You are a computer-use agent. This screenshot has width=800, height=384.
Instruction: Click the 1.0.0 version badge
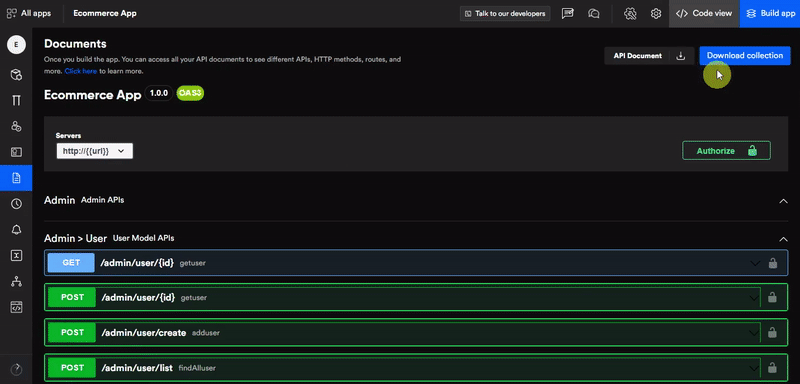[159, 94]
